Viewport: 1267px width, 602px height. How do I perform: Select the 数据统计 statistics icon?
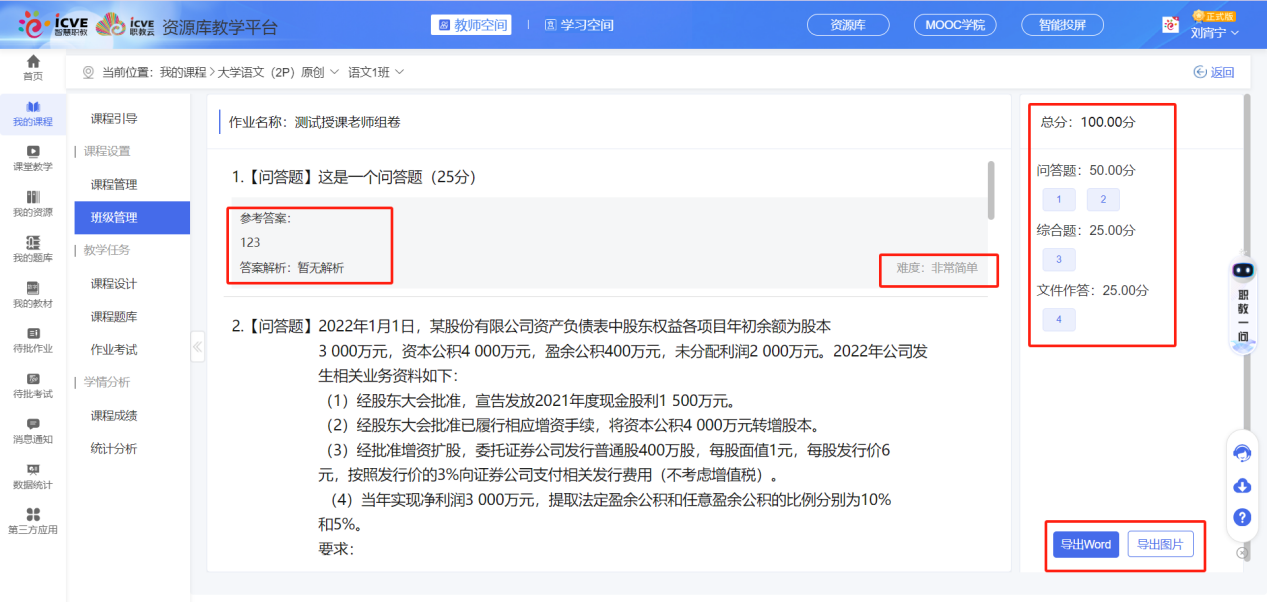pyautogui.click(x=32, y=478)
